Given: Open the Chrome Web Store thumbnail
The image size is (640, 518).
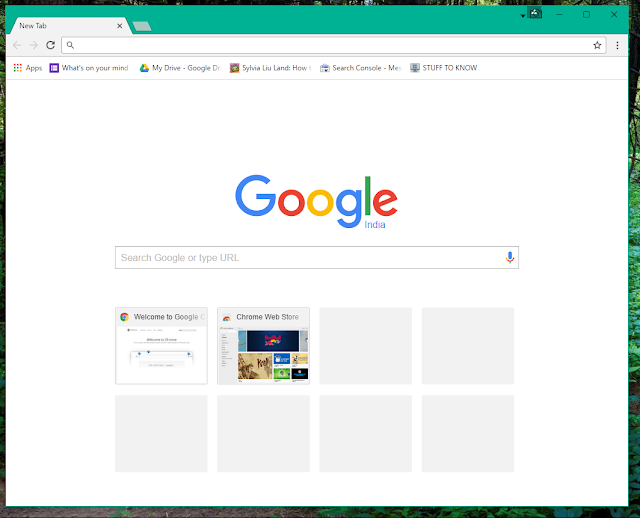Looking at the screenshot, I should [x=263, y=346].
